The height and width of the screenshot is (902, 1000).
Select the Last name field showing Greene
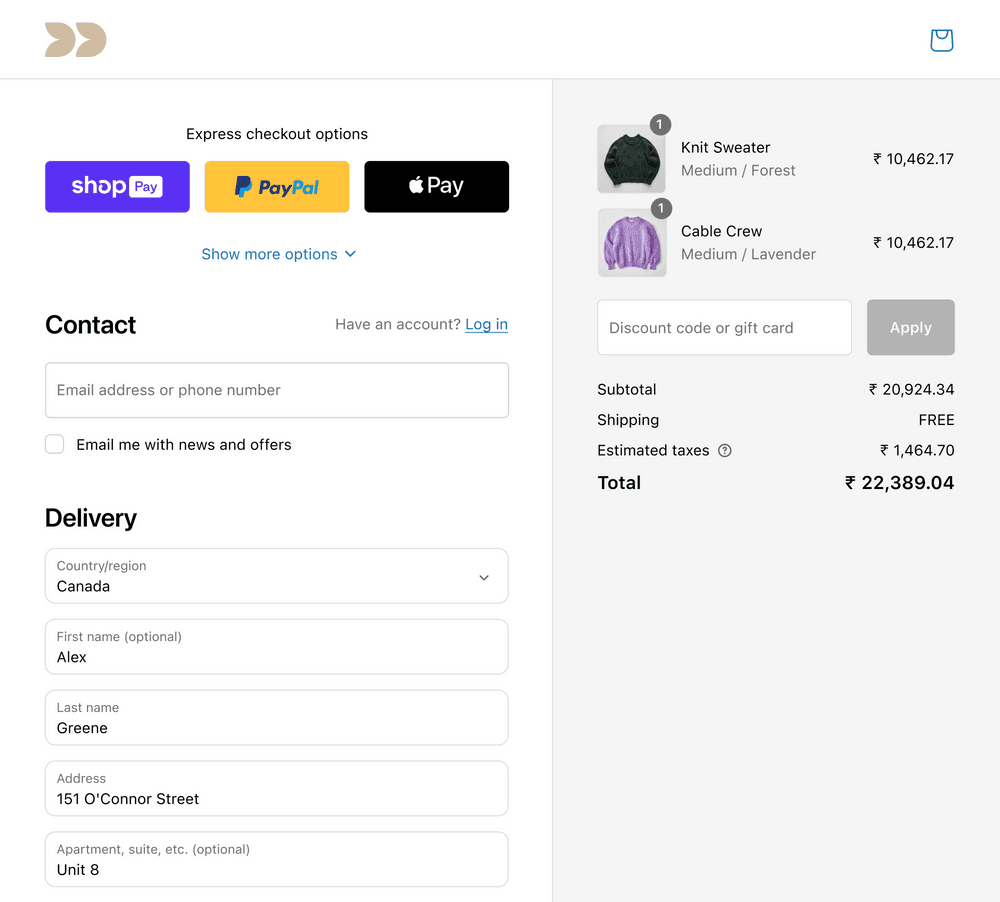[x=277, y=718]
